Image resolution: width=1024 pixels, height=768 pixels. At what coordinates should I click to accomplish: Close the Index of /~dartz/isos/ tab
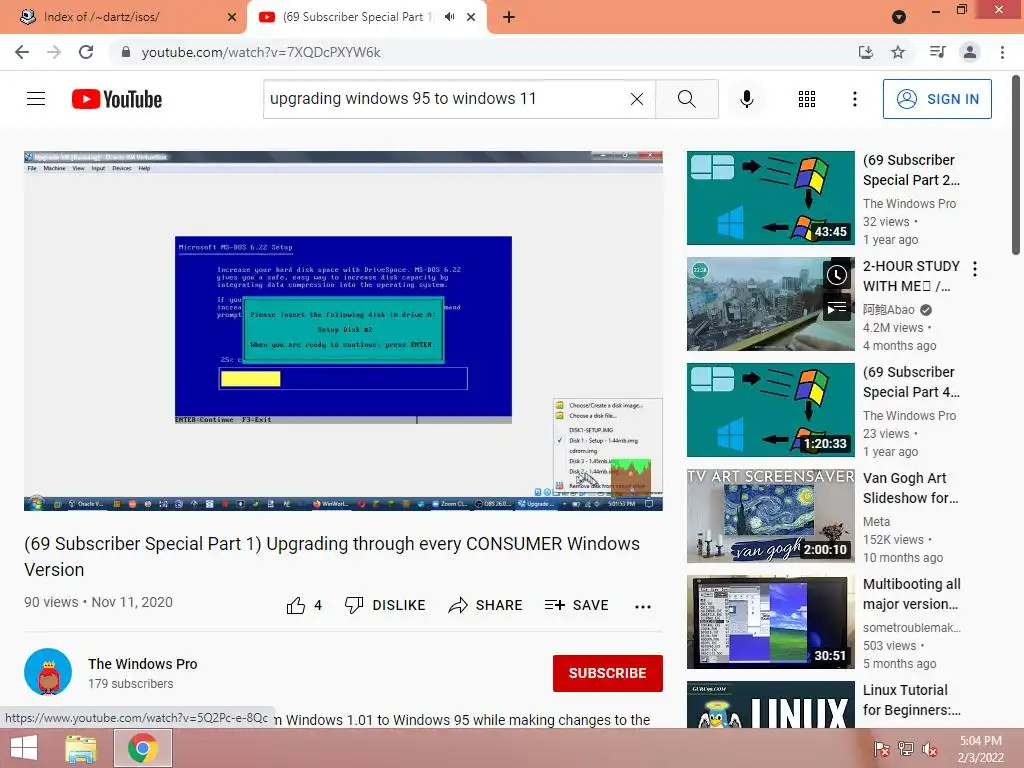pyautogui.click(x=232, y=17)
